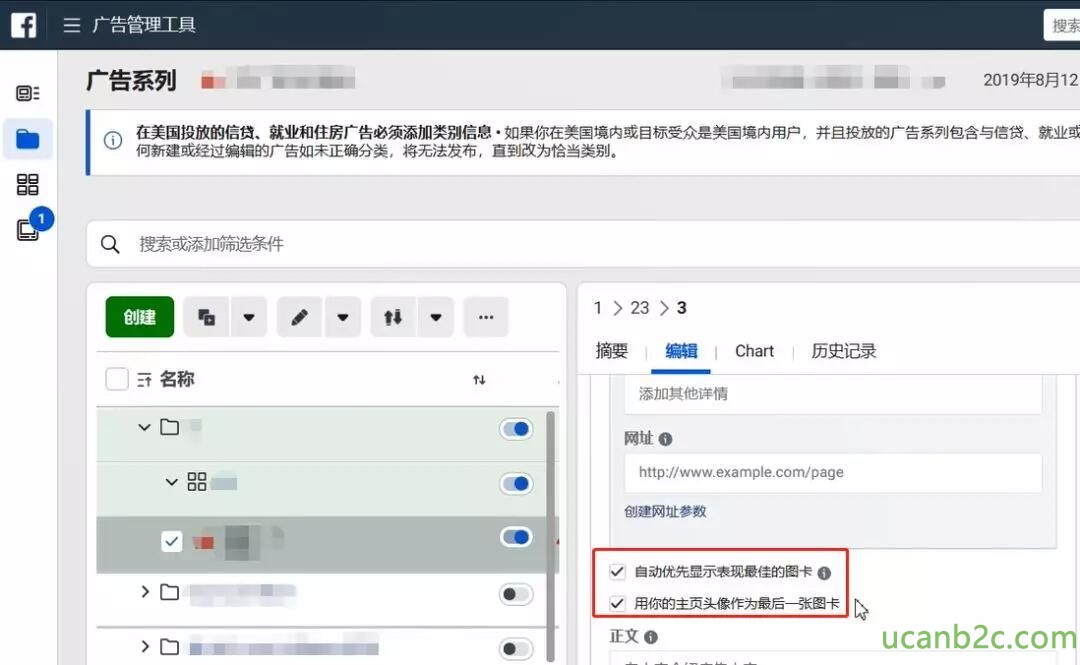Click folder icon of the first campaign row
1080x665 pixels.
pyautogui.click(x=169, y=427)
